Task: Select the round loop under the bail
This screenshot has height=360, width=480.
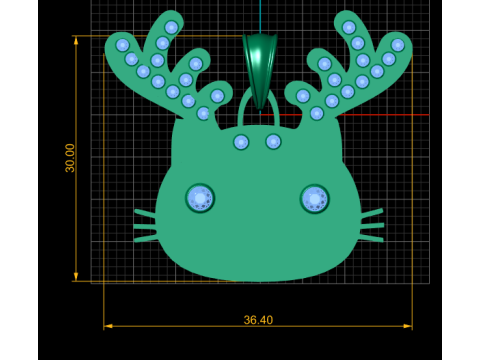Action: coord(259,108)
